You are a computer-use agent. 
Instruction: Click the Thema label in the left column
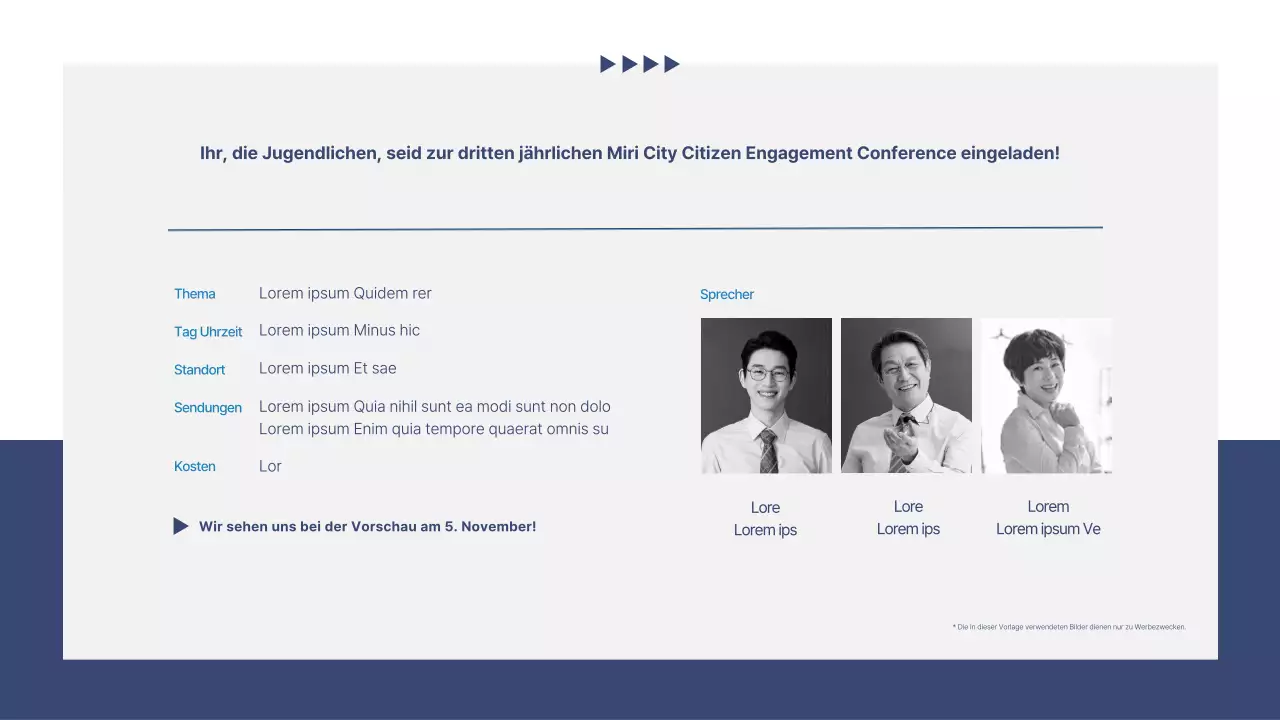[x=194, y=294]
